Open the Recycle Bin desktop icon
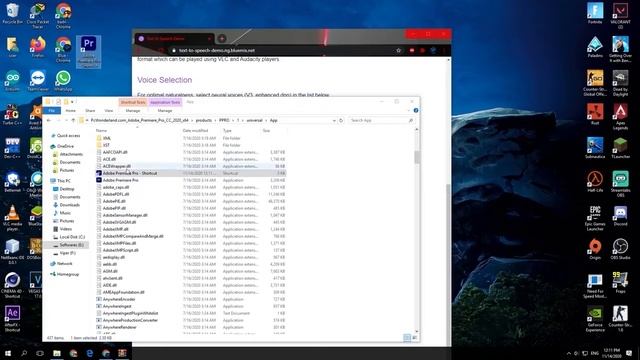This screenshot has height=360, width=640. pyautogui.click(x=12, y=13)
